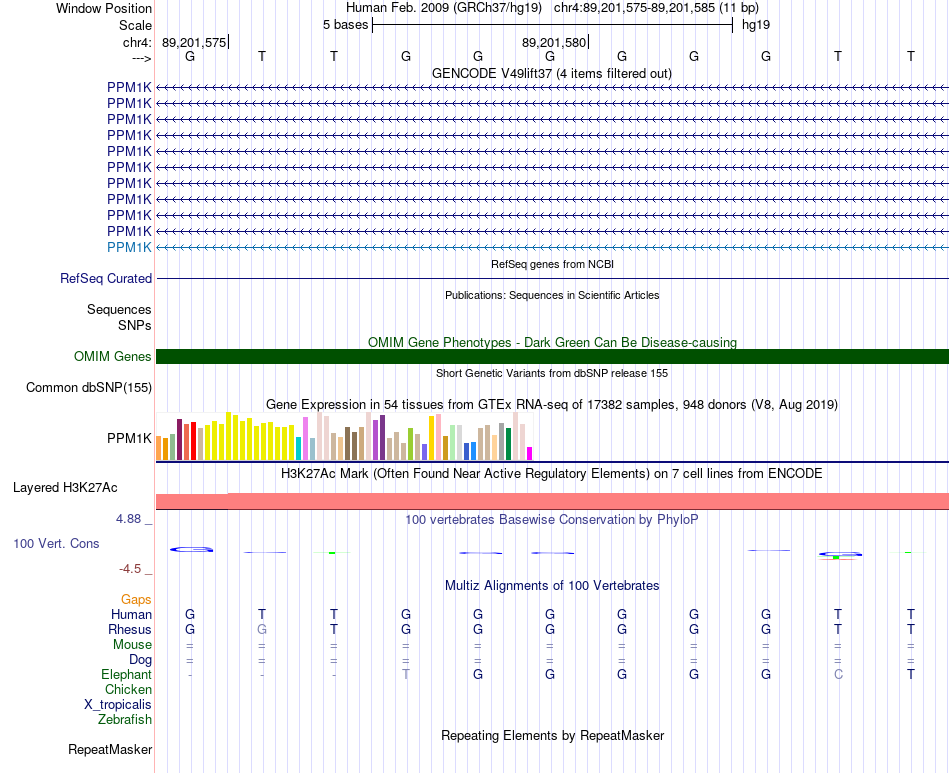
Task: Click the Common dbSNP(155) track label
Action: tap(89, 388)
